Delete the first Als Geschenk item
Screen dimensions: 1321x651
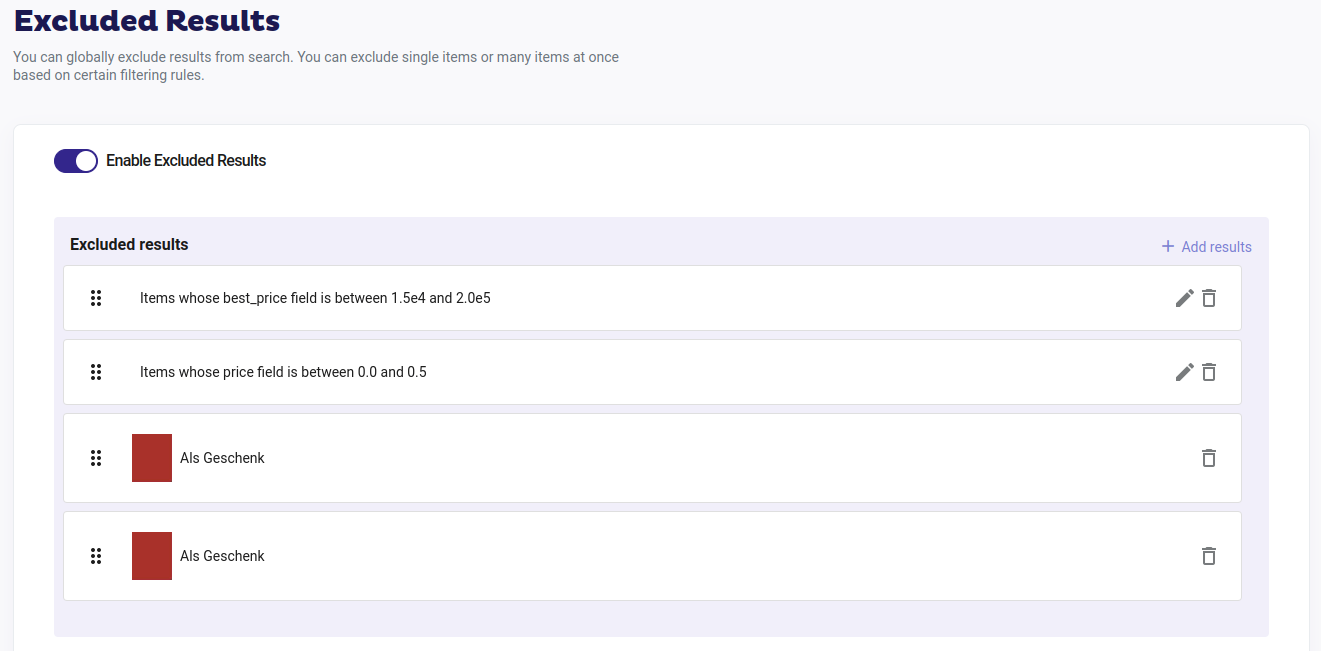pyautogui.click(x=1209, y=458)
